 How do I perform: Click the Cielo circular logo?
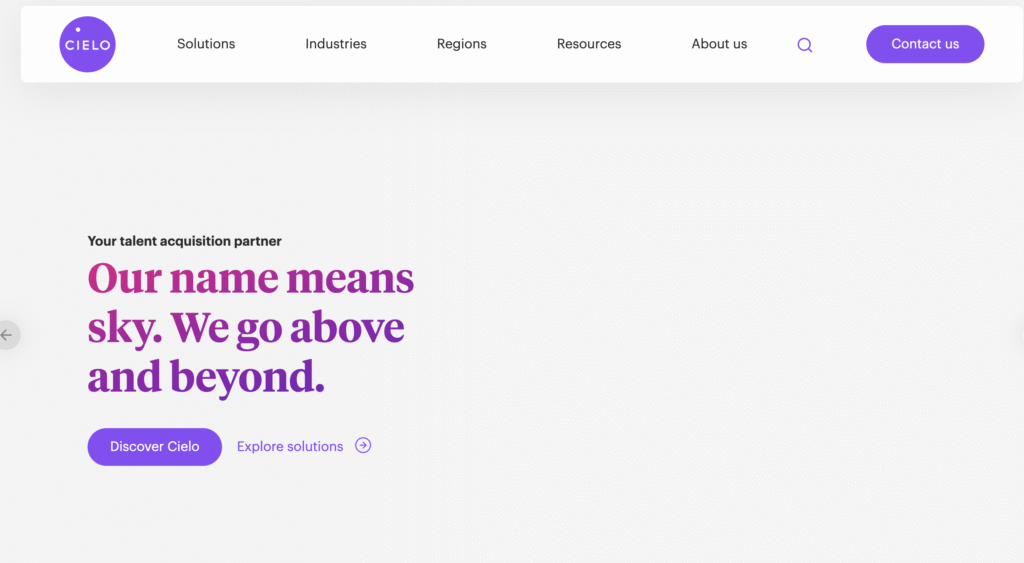(x=87, y=44)
